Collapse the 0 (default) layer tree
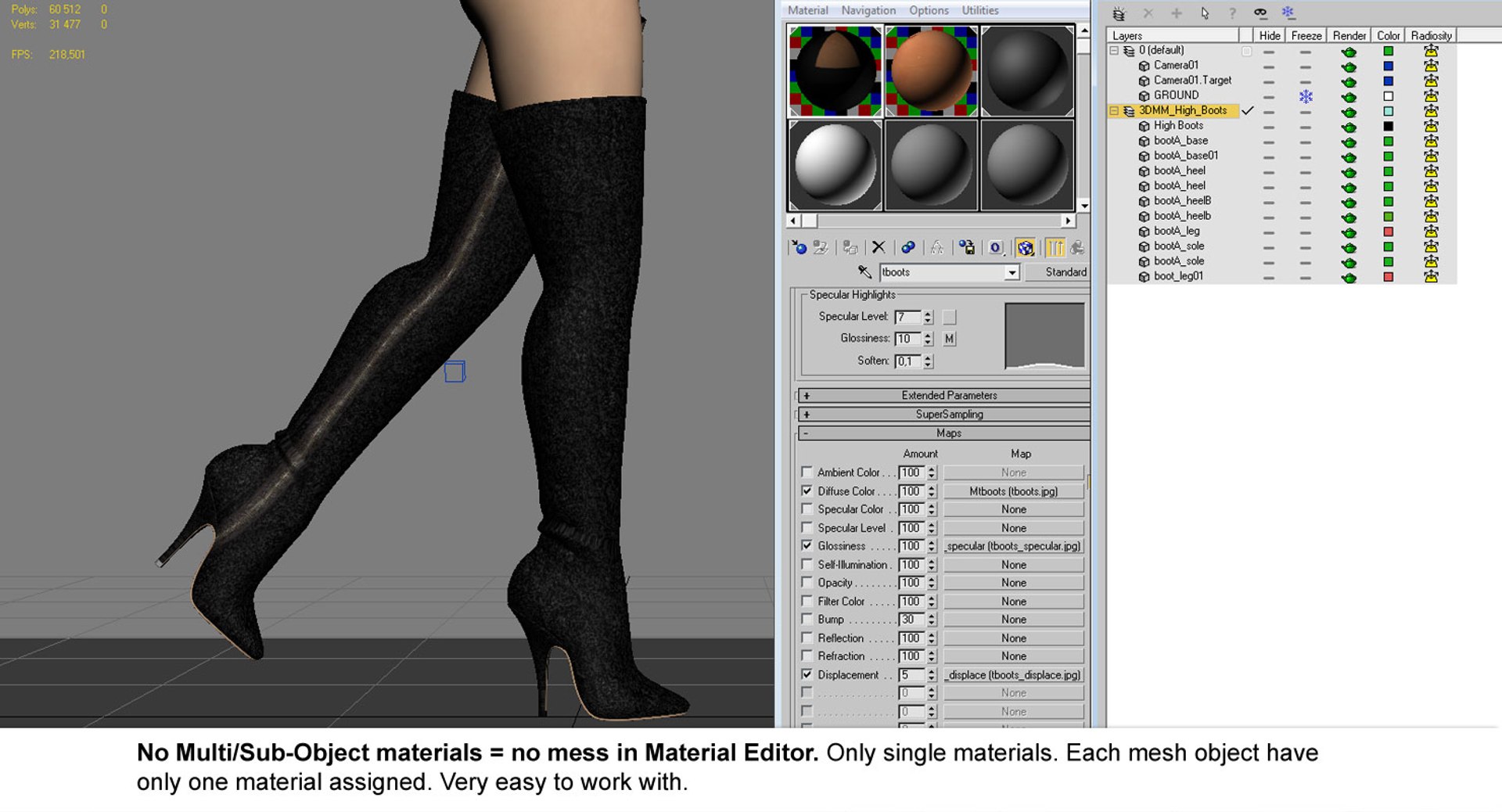 pyautogui.click(x=1114, y=51)
